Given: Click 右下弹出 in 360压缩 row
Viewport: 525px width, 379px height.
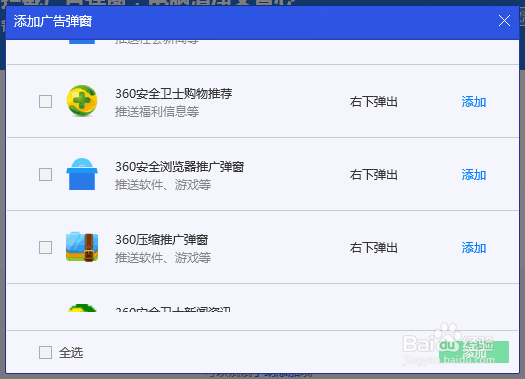Looking at the screenshot, I should (374, 248).
